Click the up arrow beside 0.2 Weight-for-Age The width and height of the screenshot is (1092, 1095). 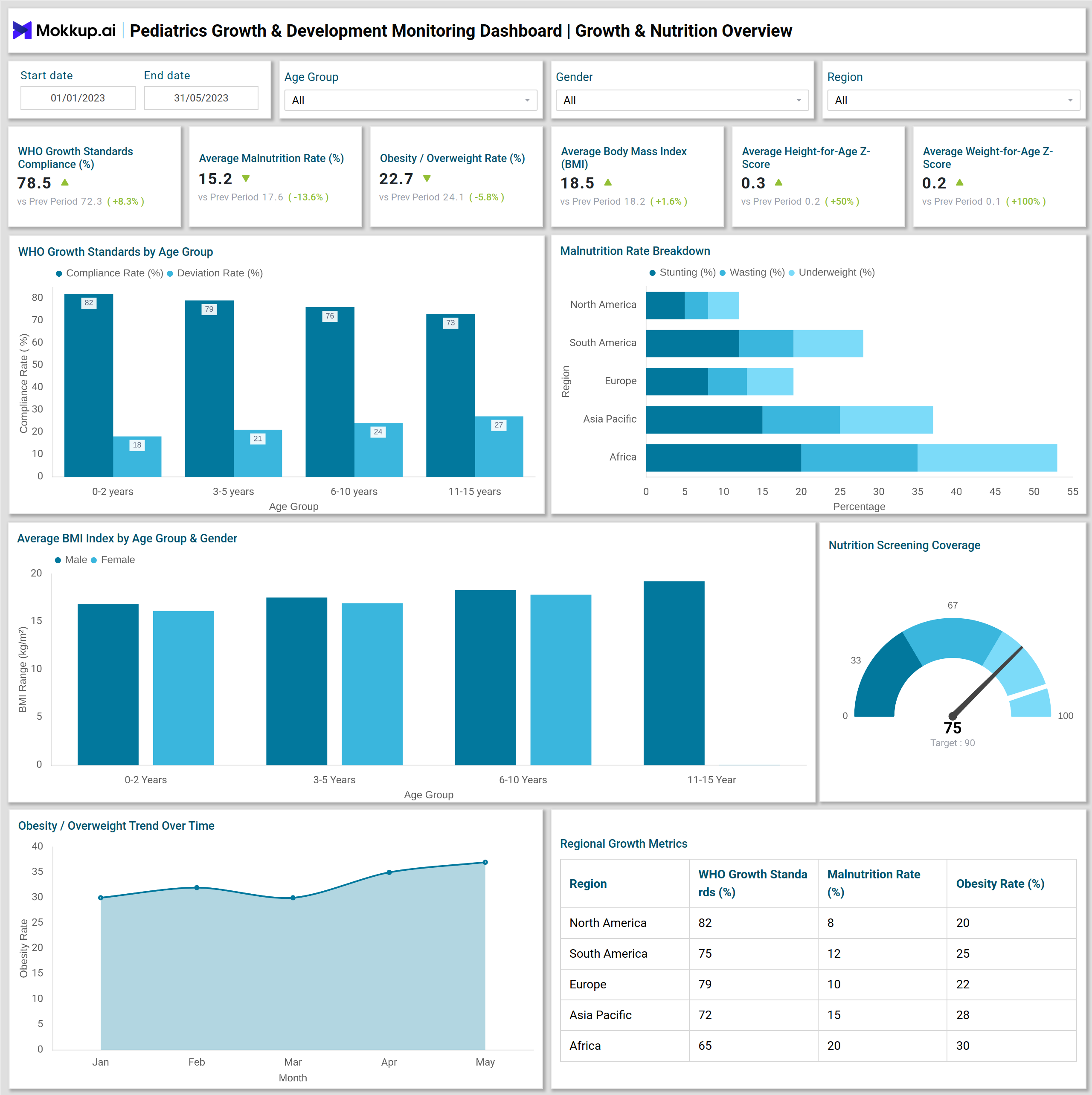pyautogui.click(x=959, y=182)
